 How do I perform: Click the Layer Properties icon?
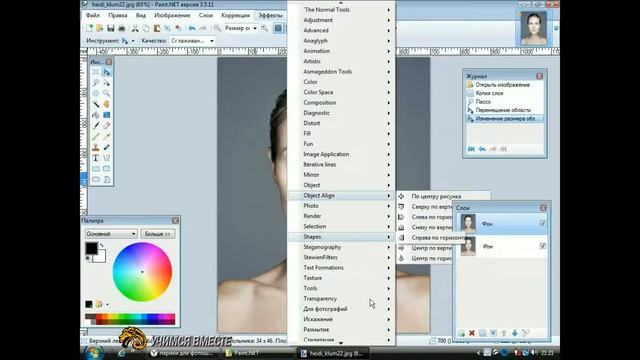pyautogui.click(x=526, y=333)
